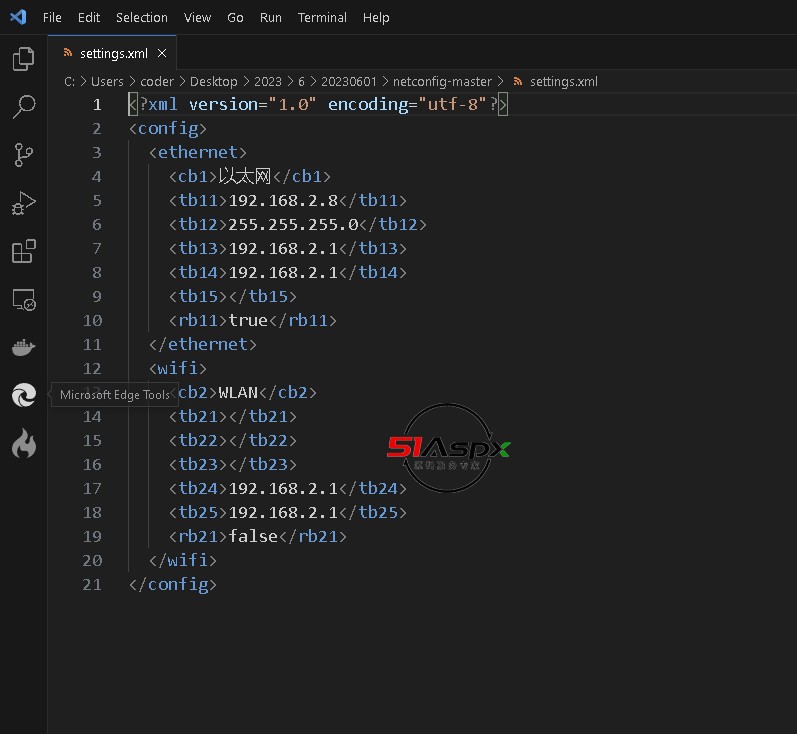Click the coder breadcrumb segment
Screen dimensions: 797x734
click(x=157, y=82)
